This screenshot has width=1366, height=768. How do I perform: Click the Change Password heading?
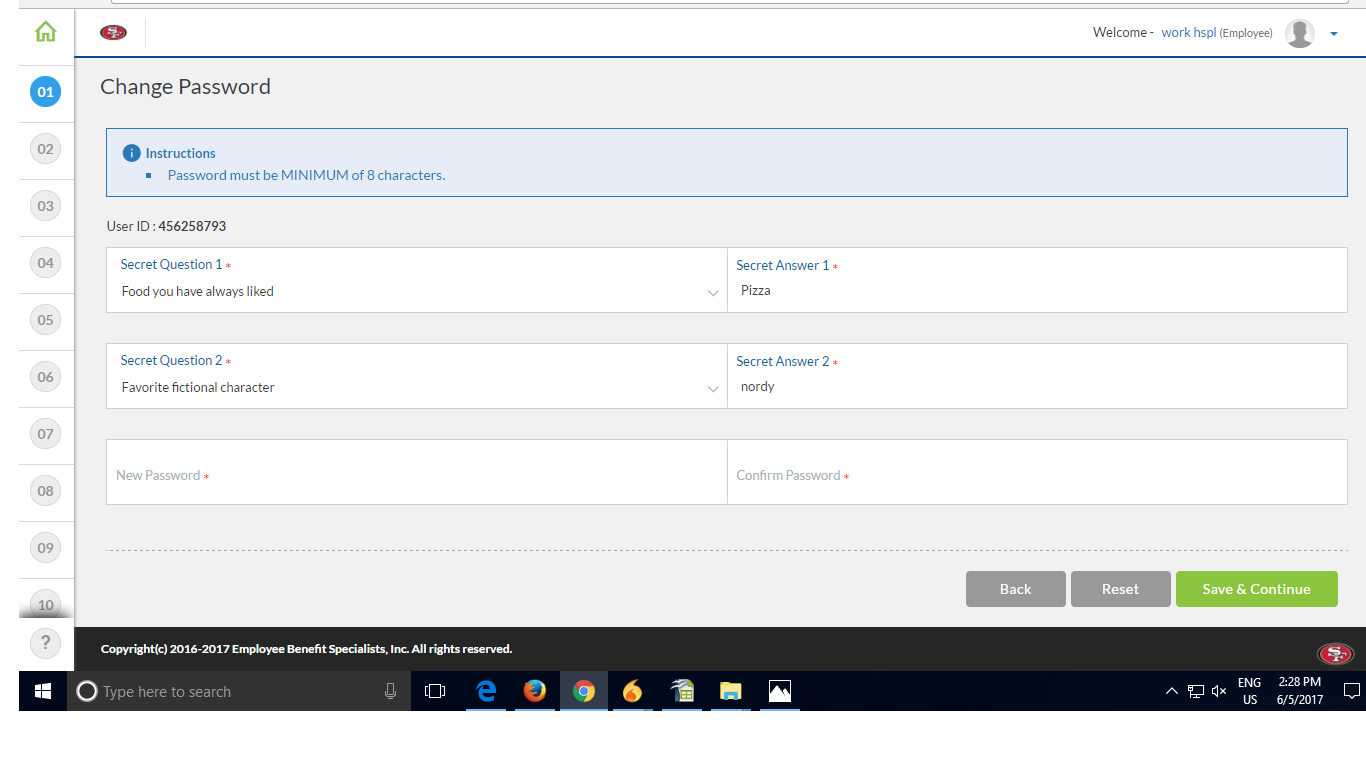click(x=185, y=87)
